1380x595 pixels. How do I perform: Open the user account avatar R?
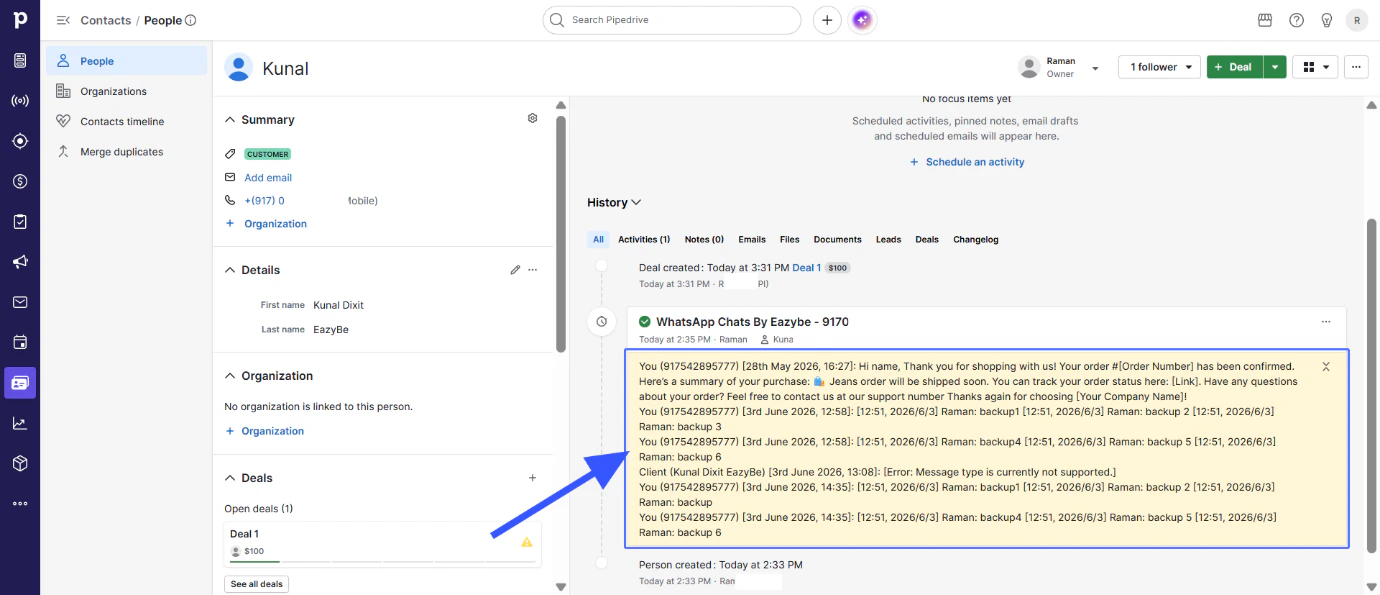coord(1357,20)
